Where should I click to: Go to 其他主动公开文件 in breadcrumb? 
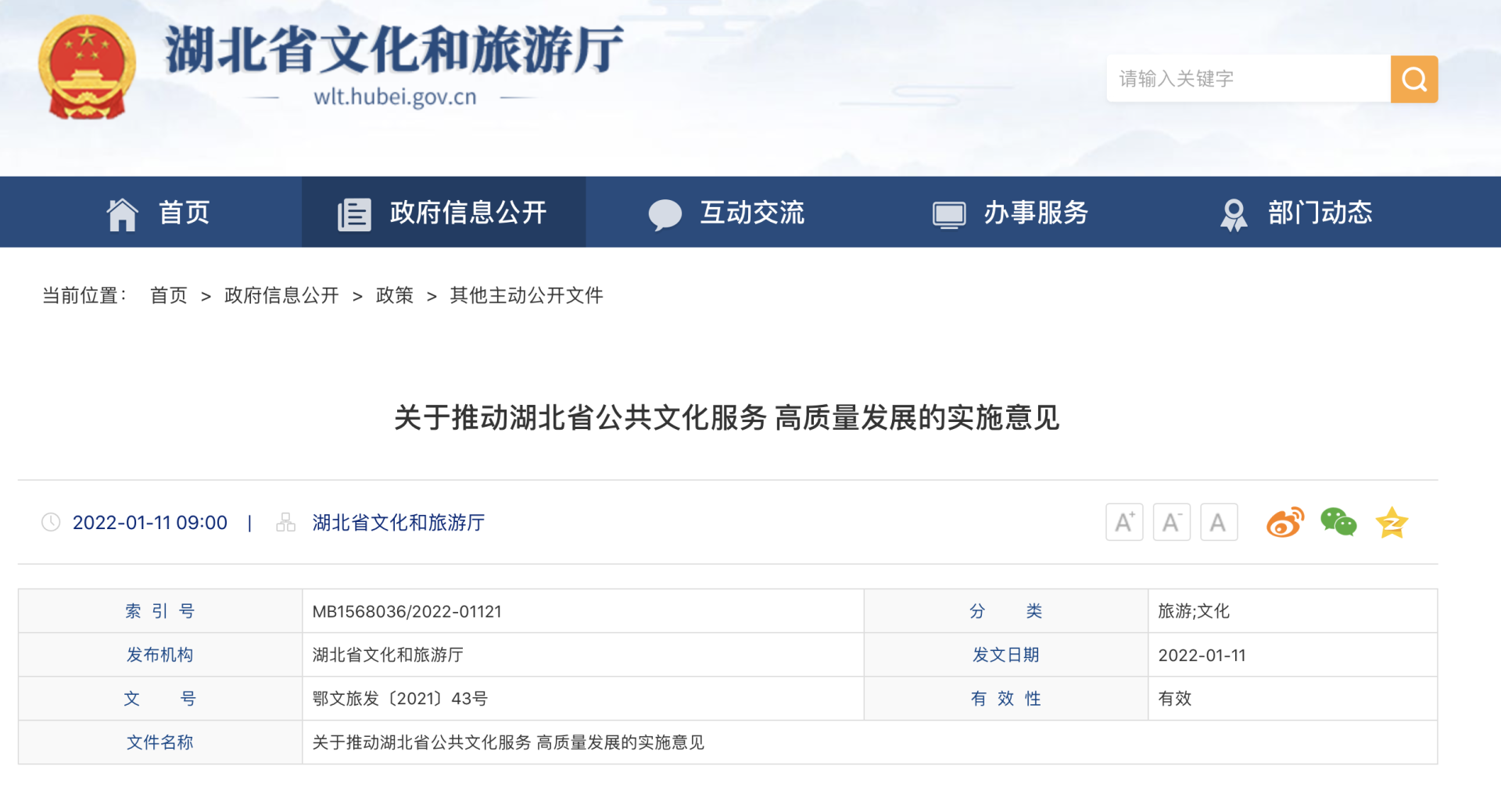click(x=526, y=295)
